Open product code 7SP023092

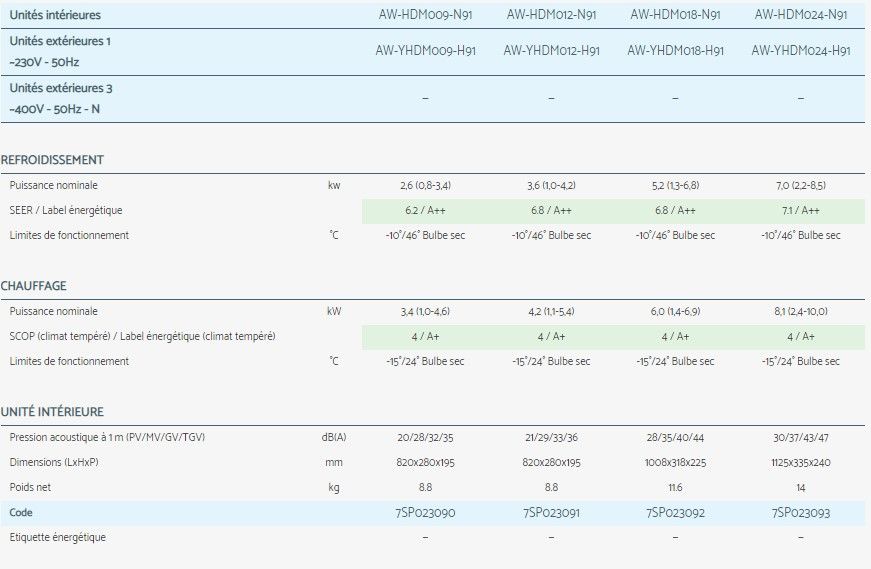675,512
